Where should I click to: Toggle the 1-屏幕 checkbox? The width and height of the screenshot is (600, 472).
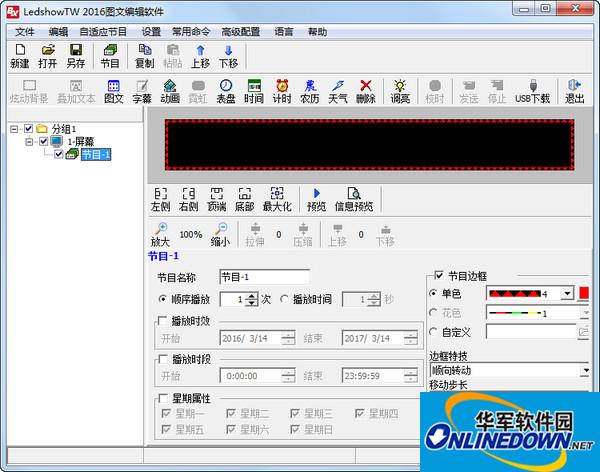coord(44,141)
